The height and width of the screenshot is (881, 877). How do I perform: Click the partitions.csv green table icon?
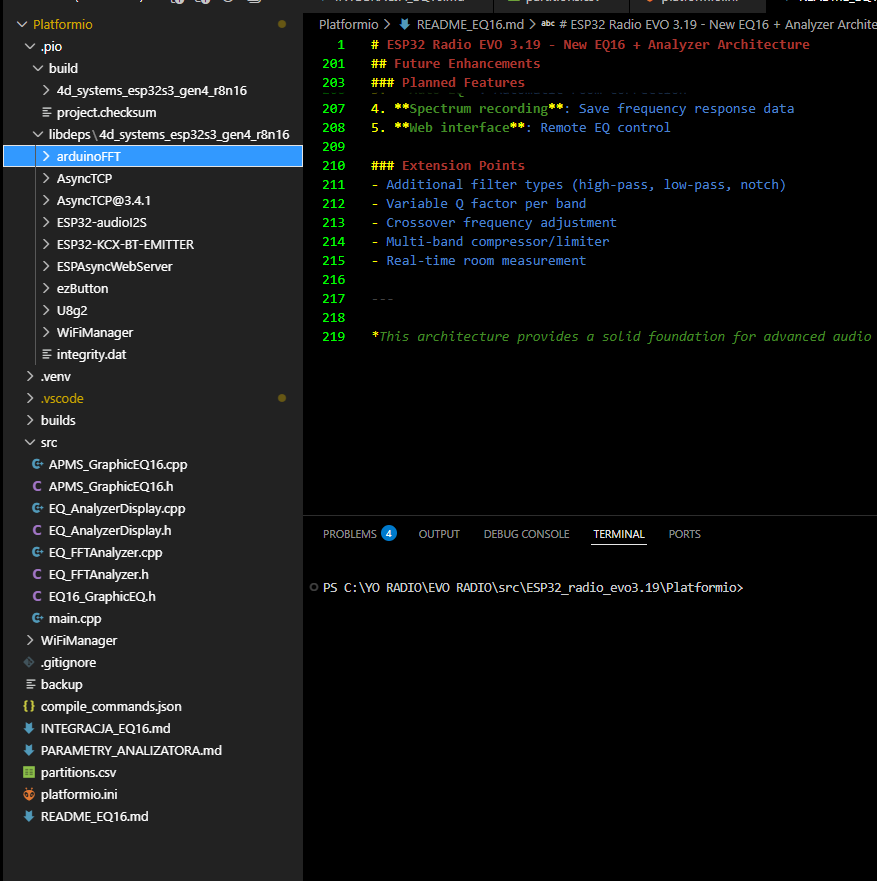pyautogui.click(x=29, y=772)
